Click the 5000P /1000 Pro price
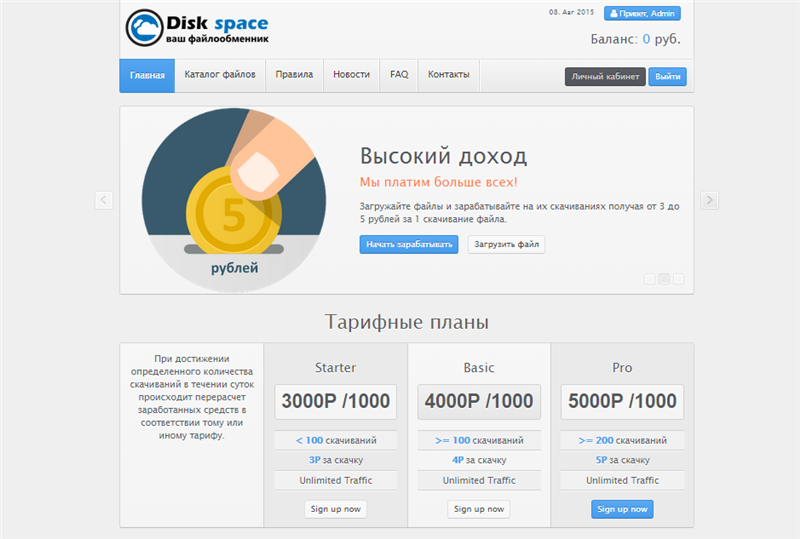This screenshot has width=800, height=539. pos(622,402)
